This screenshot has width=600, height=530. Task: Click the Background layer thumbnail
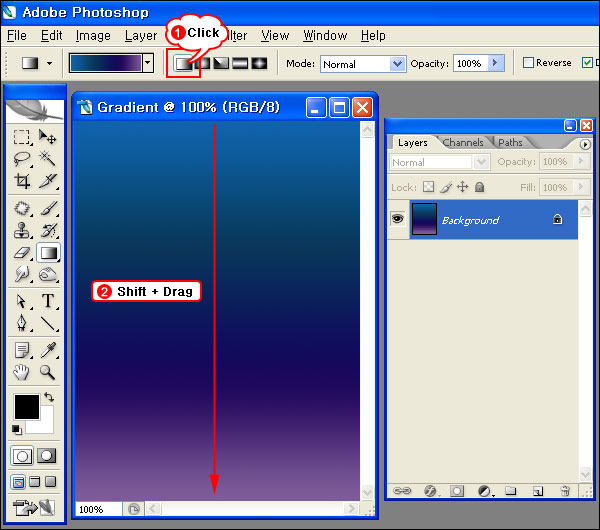424,219
